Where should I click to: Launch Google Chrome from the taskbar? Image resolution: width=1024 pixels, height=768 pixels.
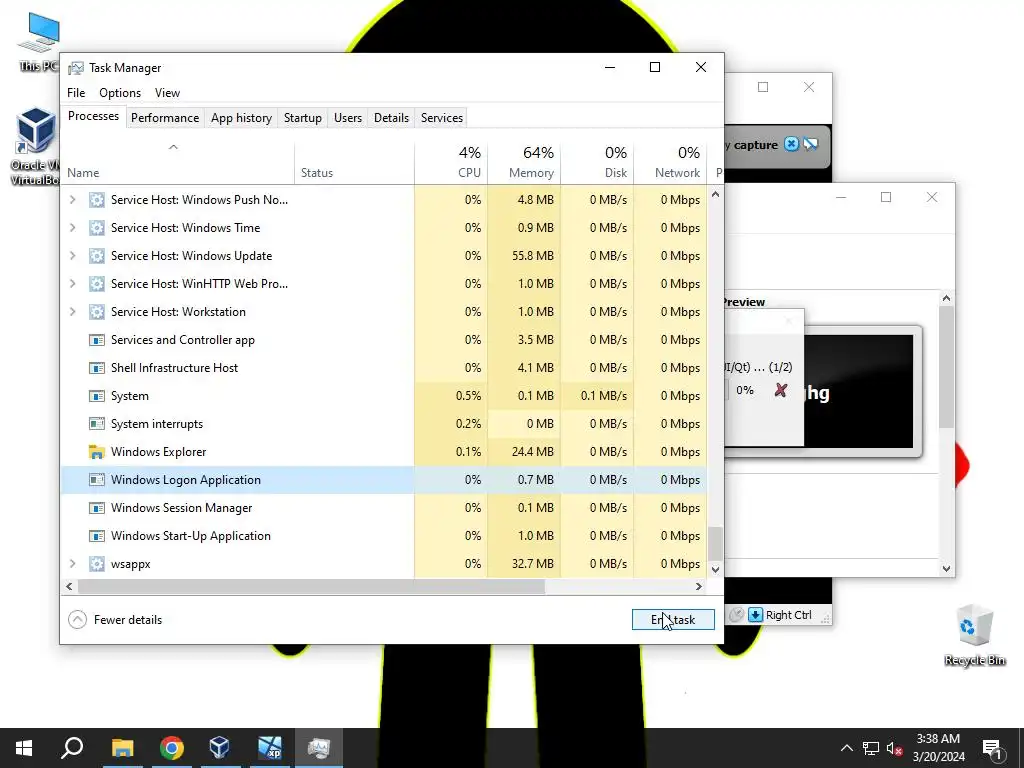pyautogui.click(x=171, y=748)
